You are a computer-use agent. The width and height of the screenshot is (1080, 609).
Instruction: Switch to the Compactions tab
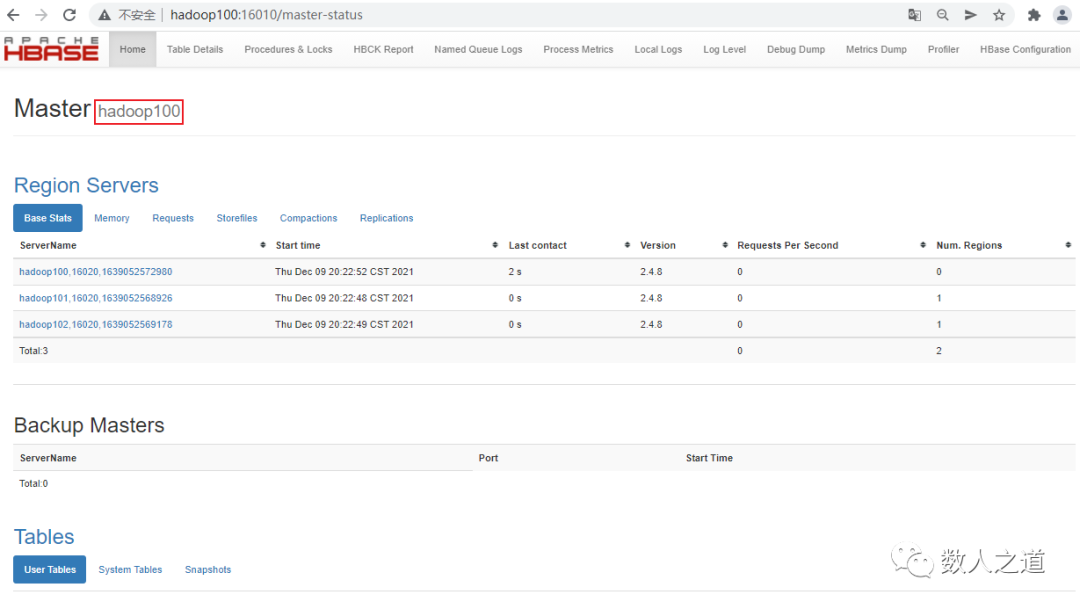point(309,218)
